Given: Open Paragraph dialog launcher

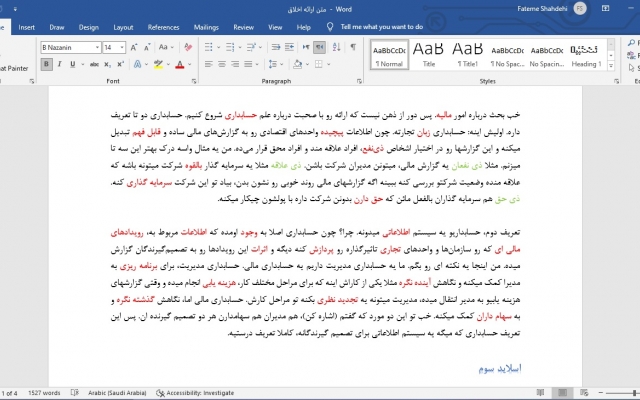Looking at the screenshot, I should tap(359, 82).
